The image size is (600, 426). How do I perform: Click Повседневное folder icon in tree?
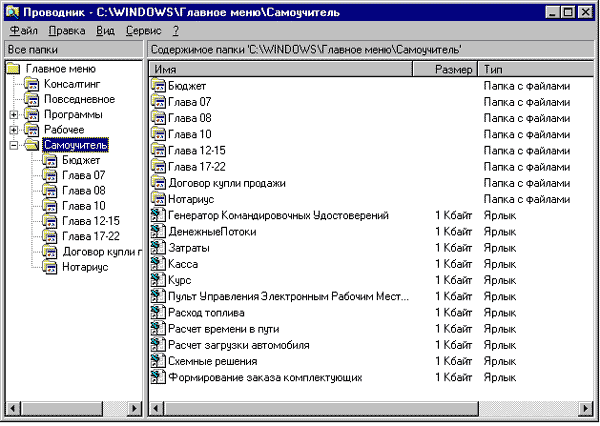coord(32,99)
